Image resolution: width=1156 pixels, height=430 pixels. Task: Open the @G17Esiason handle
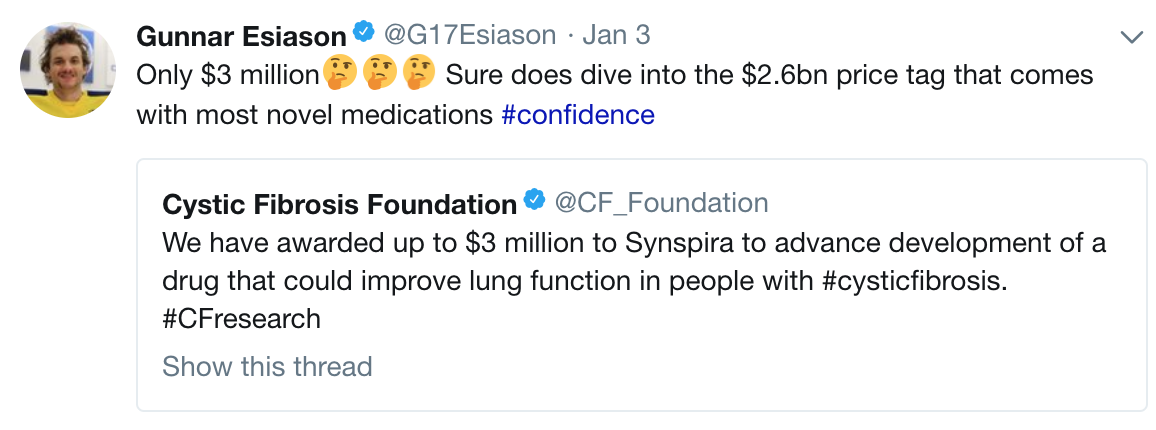470,35
